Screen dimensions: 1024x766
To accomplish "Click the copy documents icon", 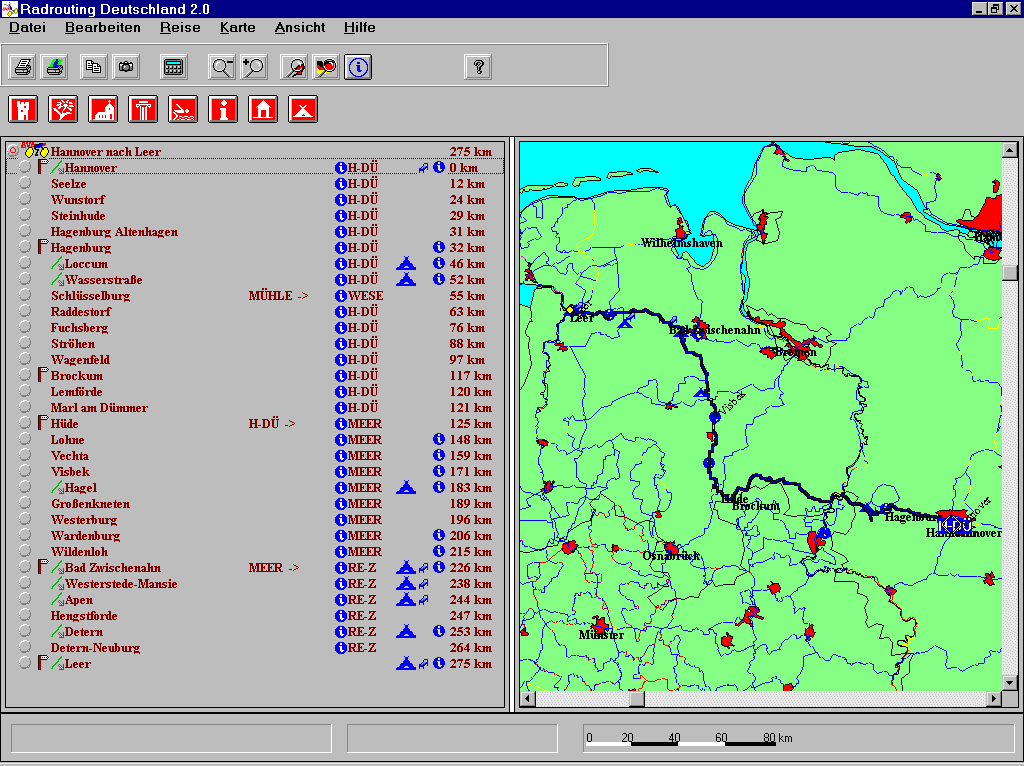I will click(94, 67).
